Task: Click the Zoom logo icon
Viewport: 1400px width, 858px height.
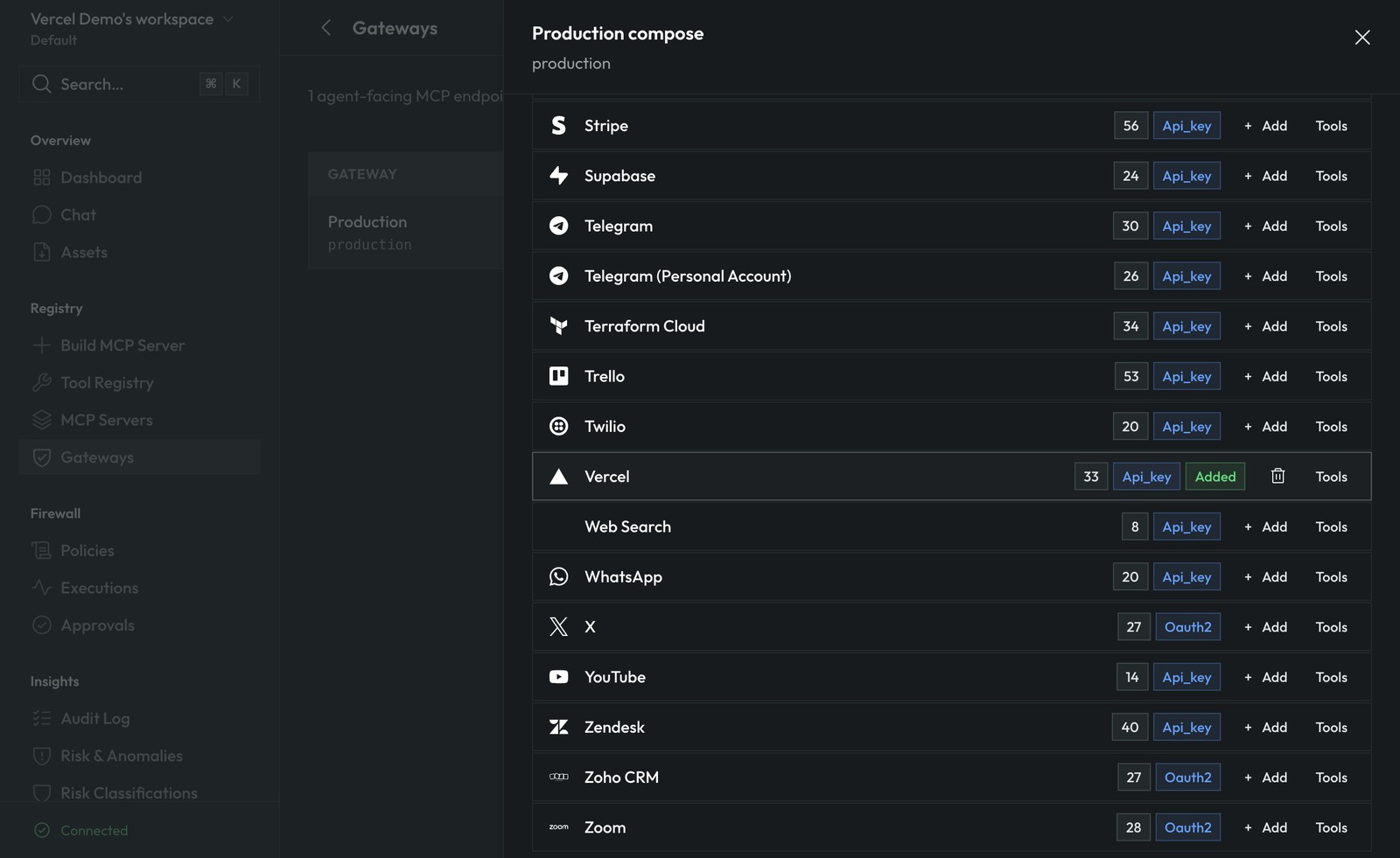Action: pyautogui.click(x=558, y=827)
